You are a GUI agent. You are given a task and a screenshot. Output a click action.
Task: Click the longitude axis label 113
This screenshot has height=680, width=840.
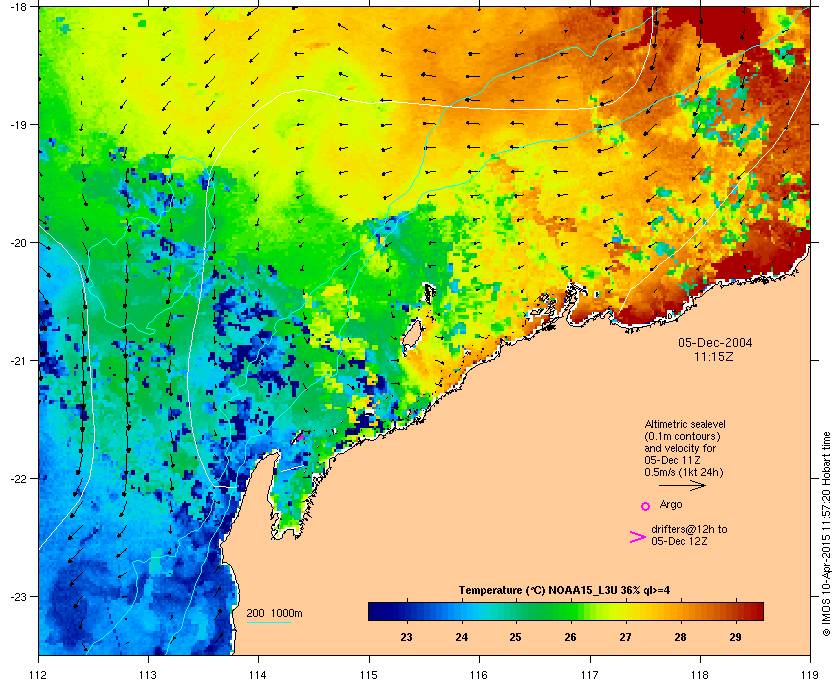148,675
